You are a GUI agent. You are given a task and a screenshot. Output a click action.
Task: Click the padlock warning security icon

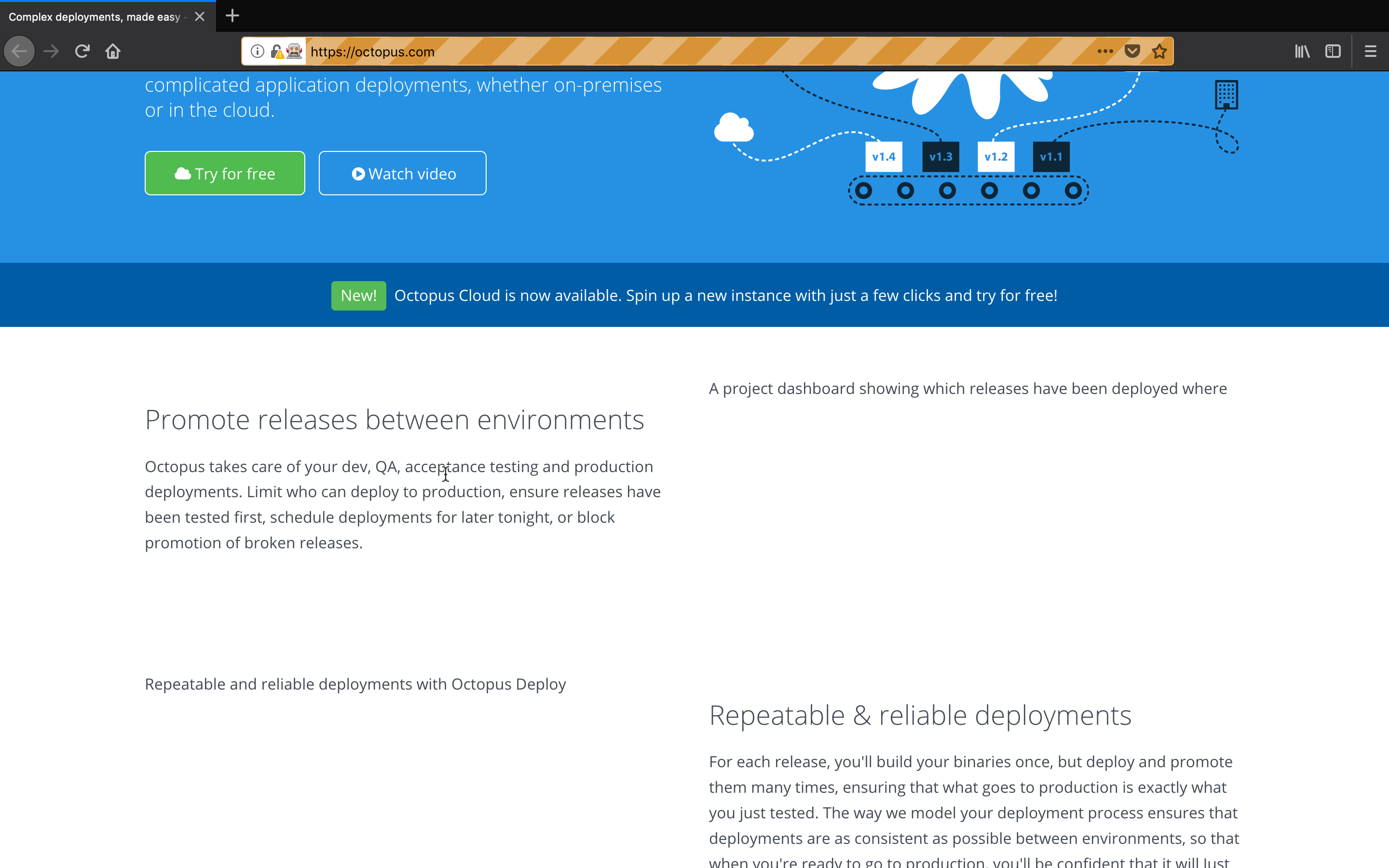[x=277, y=52]
